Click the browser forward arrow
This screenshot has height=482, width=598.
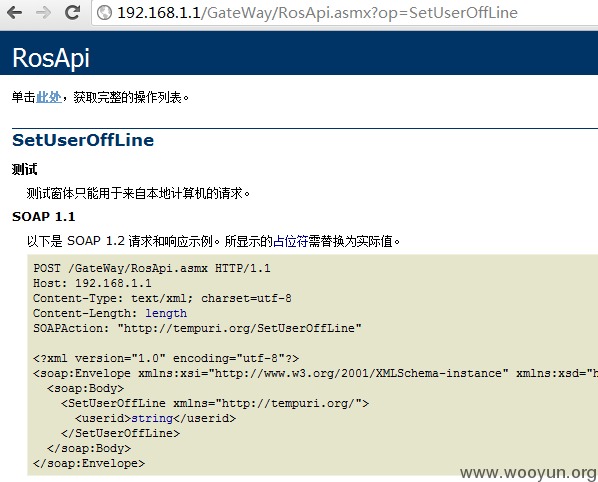point(43,13)
